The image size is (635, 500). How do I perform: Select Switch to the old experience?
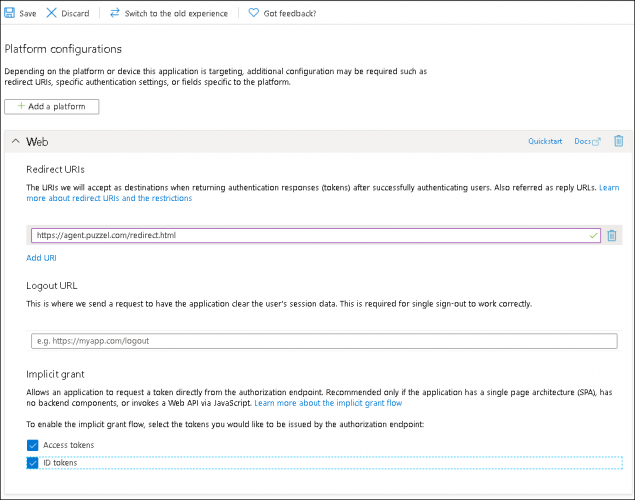[x=176, y=13]
